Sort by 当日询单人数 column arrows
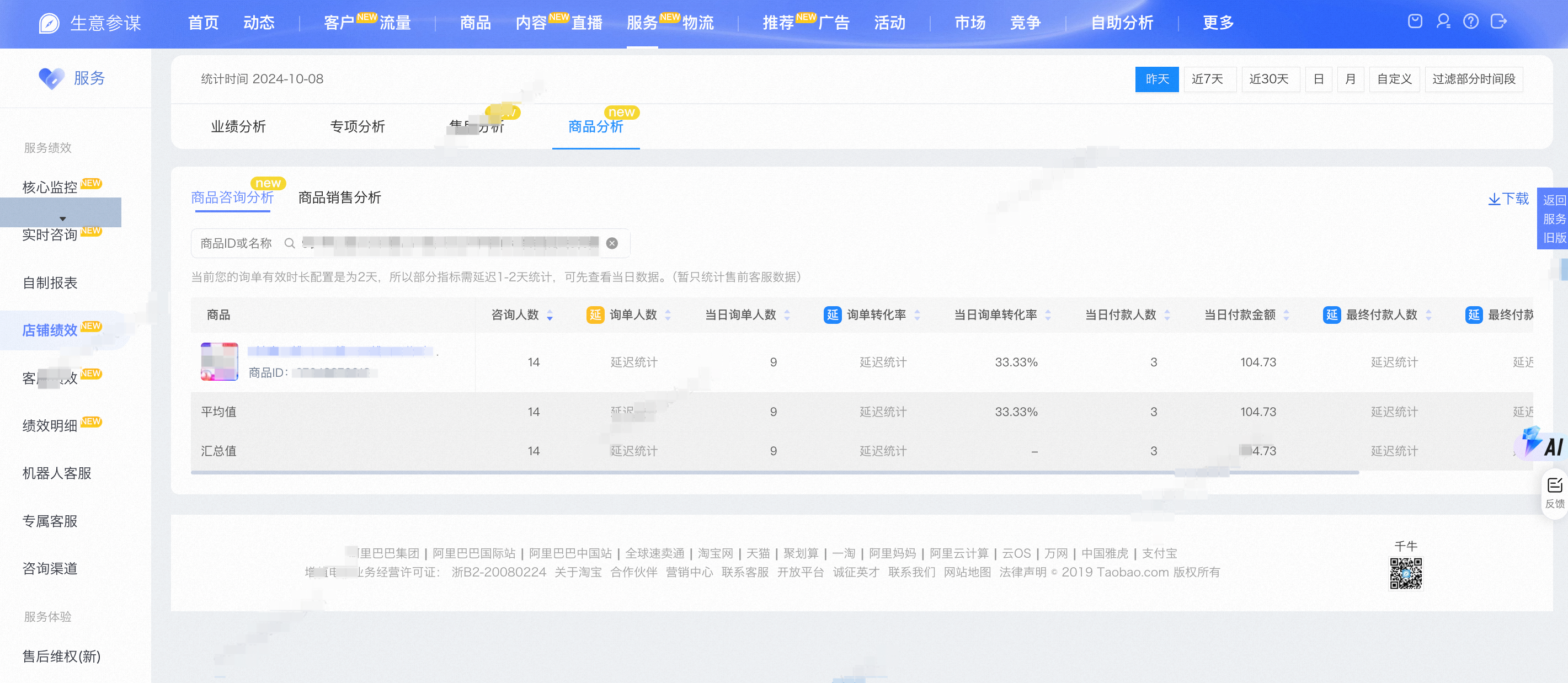The height and width of the screenshot is (683, 1568). pos(787,314)
